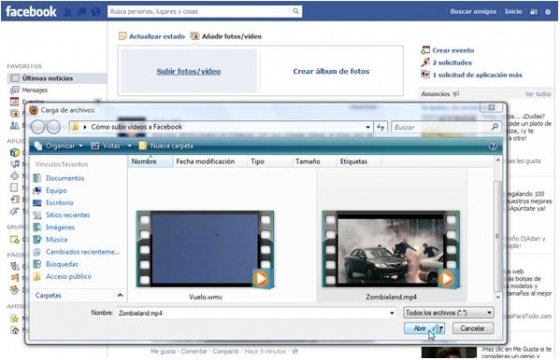Click the 2 solicitudes friend icon
560x360 pixels.
(x=425, y=62)
